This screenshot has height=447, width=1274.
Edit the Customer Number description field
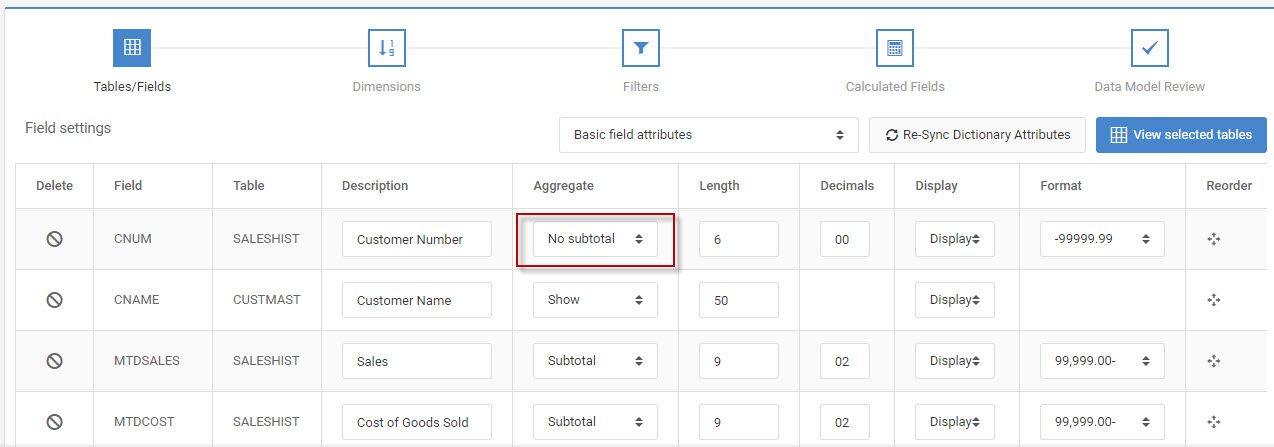(x=417, y=239)
